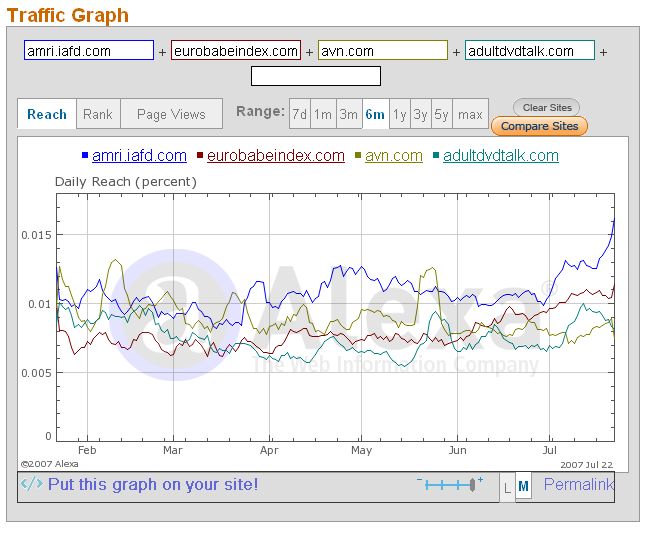Select the 6m range
The image size is (652, 535).
point(375,114)
